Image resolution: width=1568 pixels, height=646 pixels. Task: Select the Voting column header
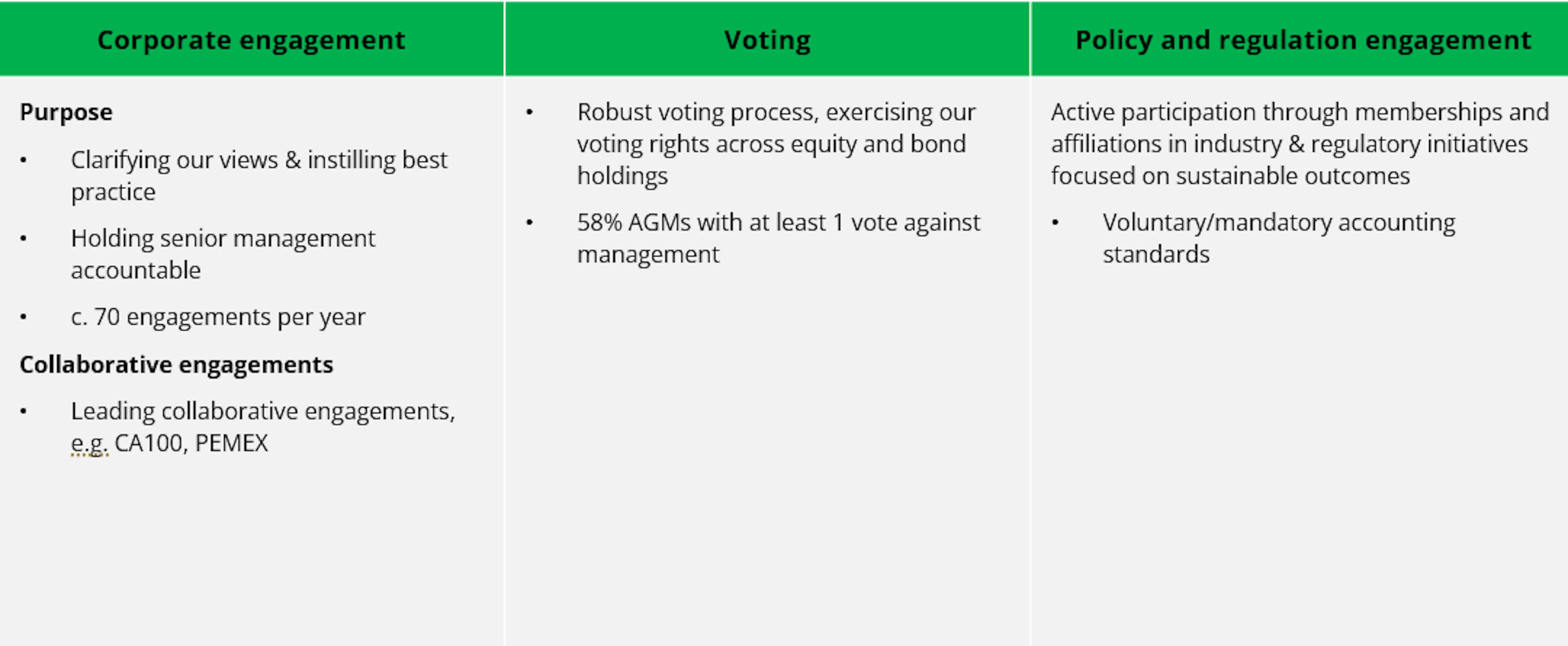[x=767, y=40]
